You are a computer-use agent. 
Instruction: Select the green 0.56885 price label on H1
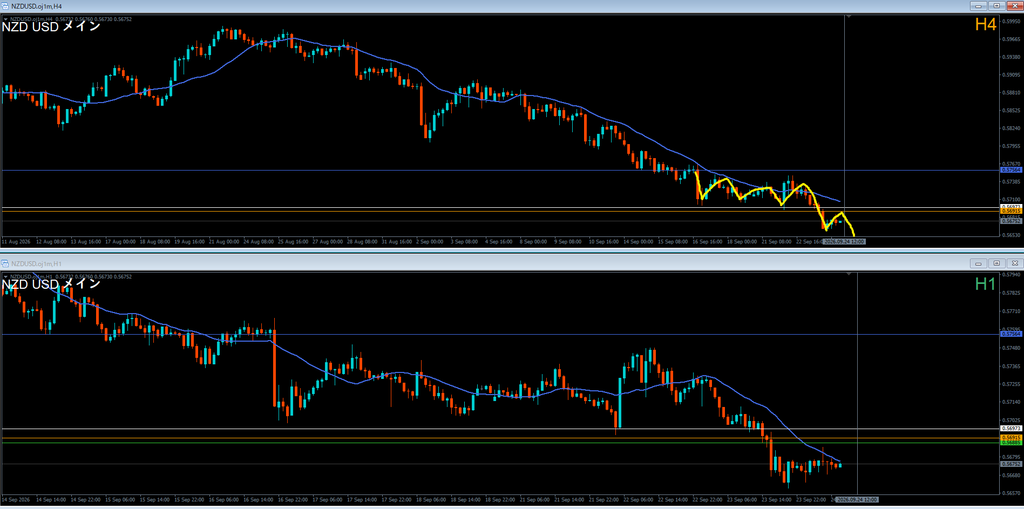pyautogui.click(x=1009, y=442)
